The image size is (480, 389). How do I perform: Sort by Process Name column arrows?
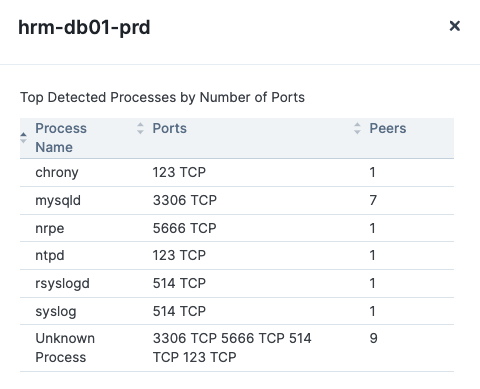click(23, 138)
